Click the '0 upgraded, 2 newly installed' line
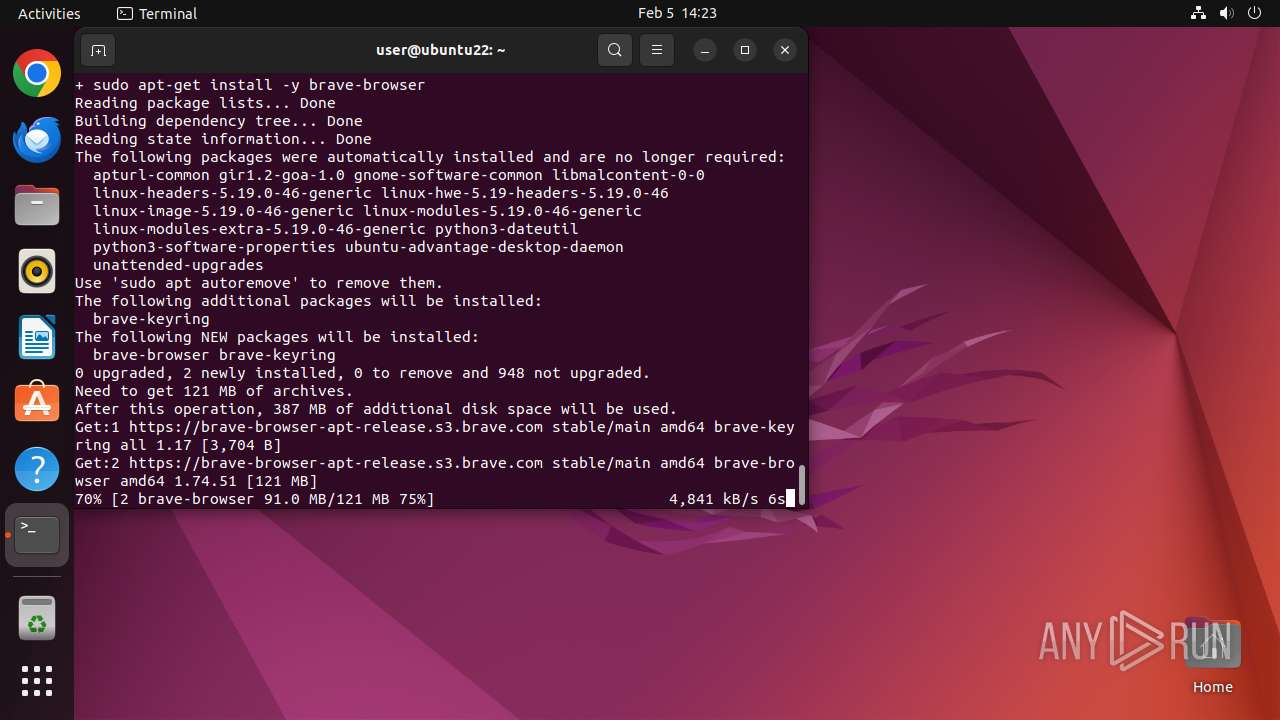The image size is (1280, 720). pos(363,373)
